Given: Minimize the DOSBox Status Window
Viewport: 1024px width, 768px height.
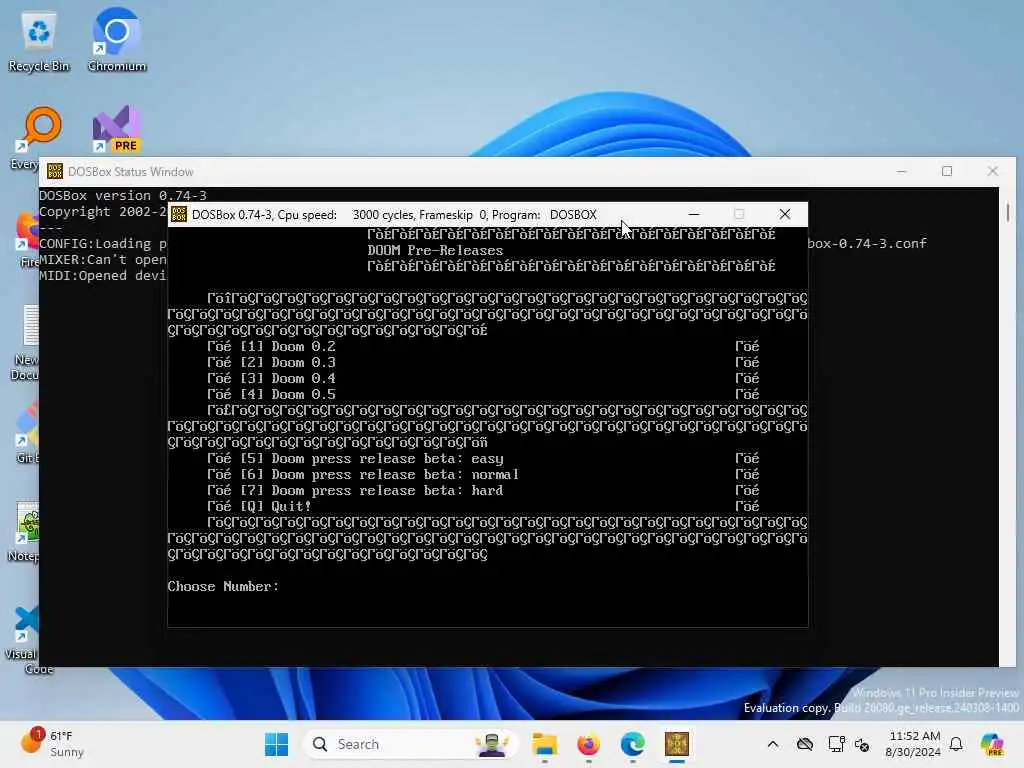Looking at the screenshot, I should 902,171.
